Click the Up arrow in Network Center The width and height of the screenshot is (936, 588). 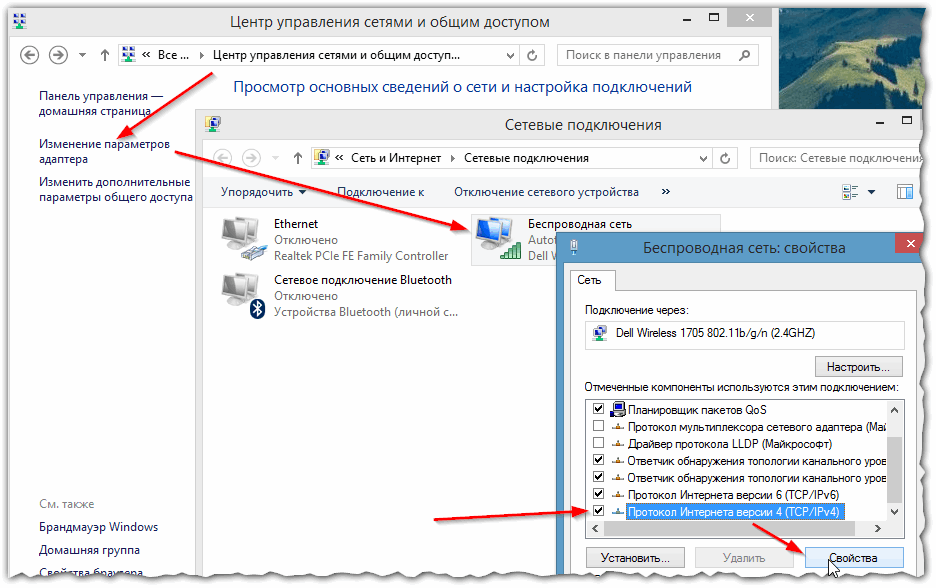pos(107,56)
